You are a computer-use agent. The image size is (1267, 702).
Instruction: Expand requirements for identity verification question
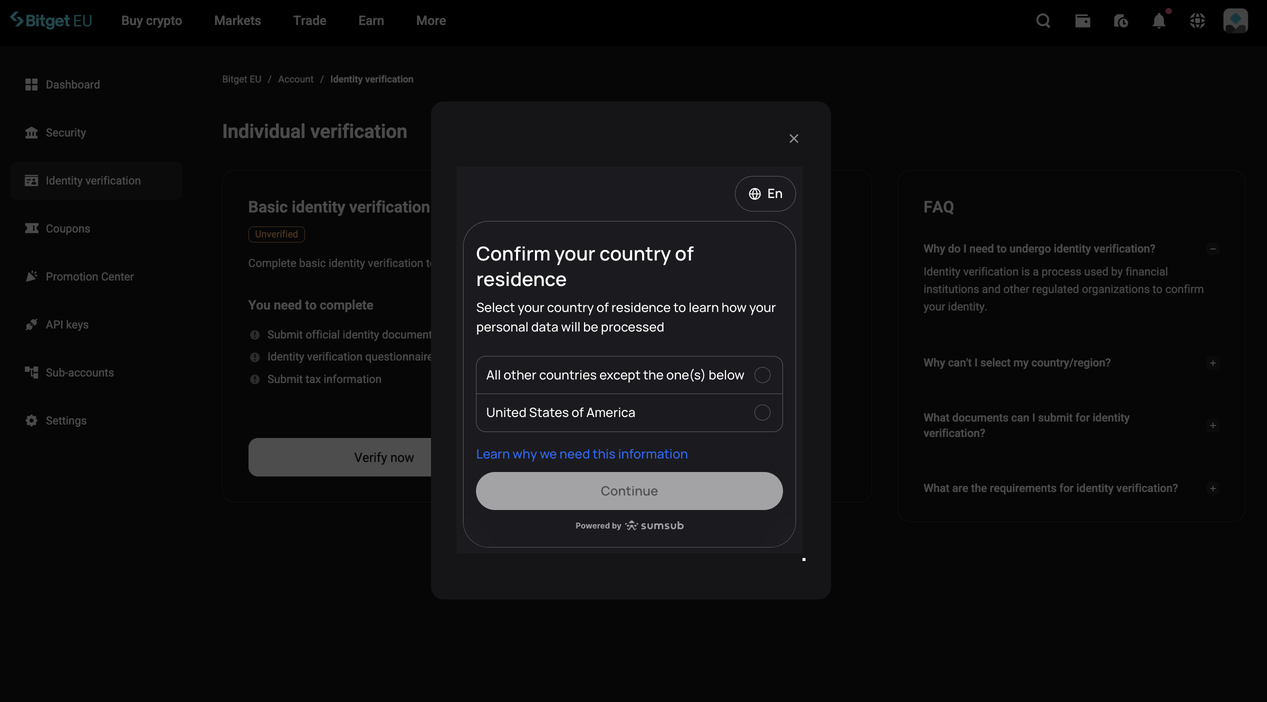[1213, 489]
